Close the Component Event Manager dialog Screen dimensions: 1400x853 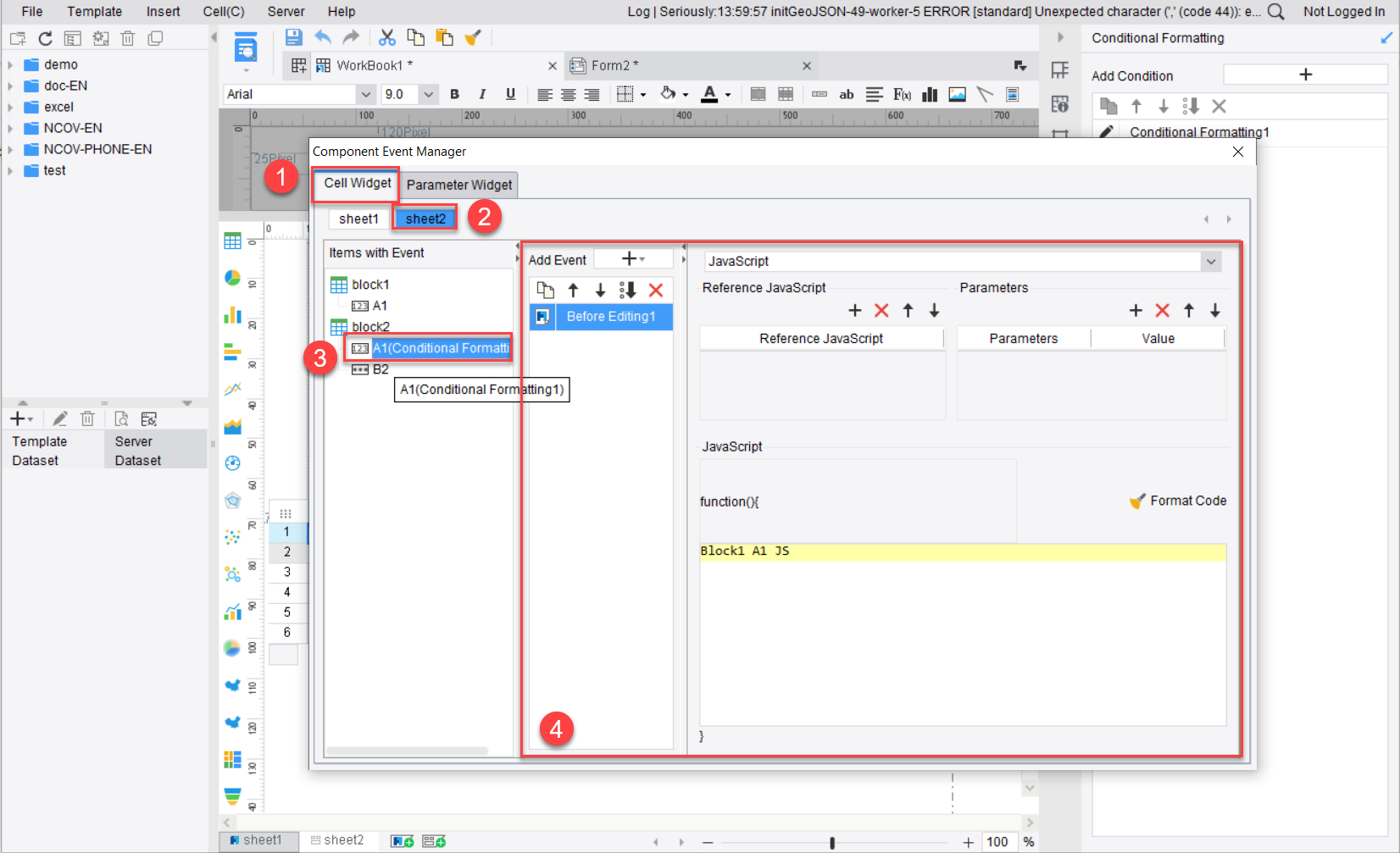(x=1238, y=152)
